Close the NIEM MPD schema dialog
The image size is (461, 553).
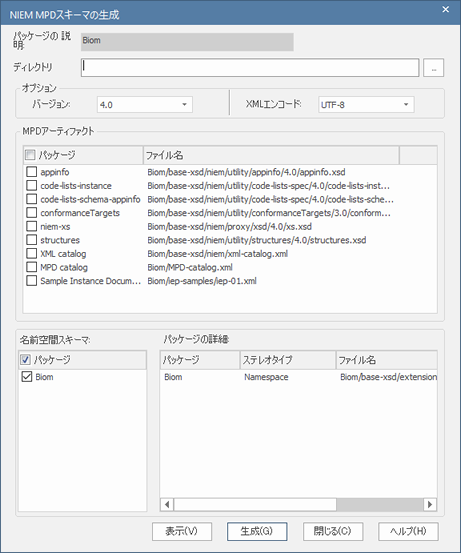click(445, 10)
